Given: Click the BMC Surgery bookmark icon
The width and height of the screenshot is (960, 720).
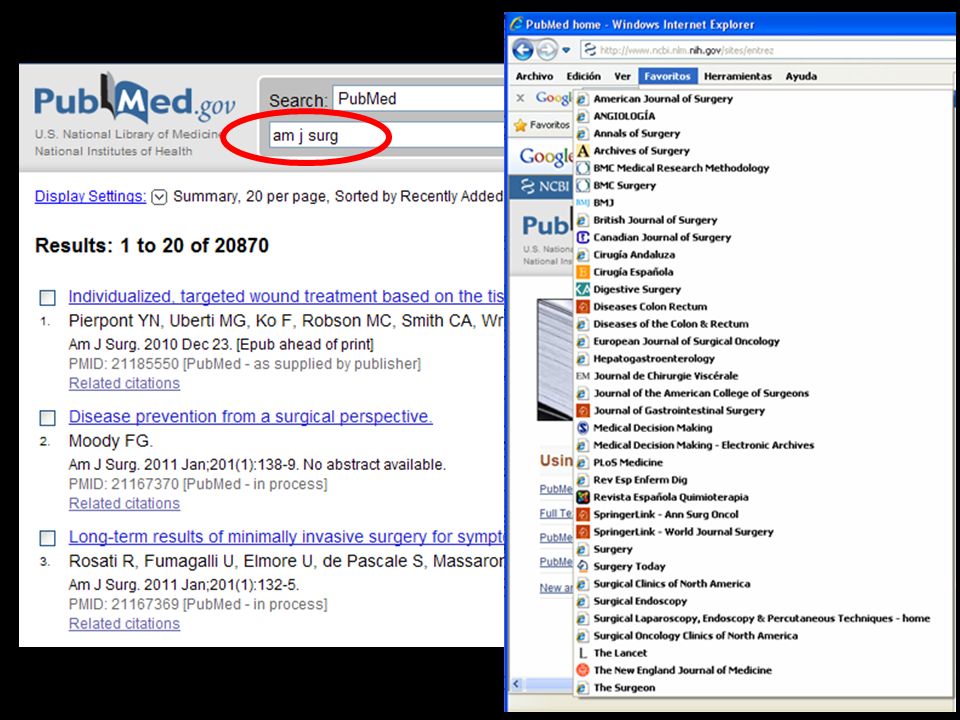Looking at the screenshot, I should point(583,185).
